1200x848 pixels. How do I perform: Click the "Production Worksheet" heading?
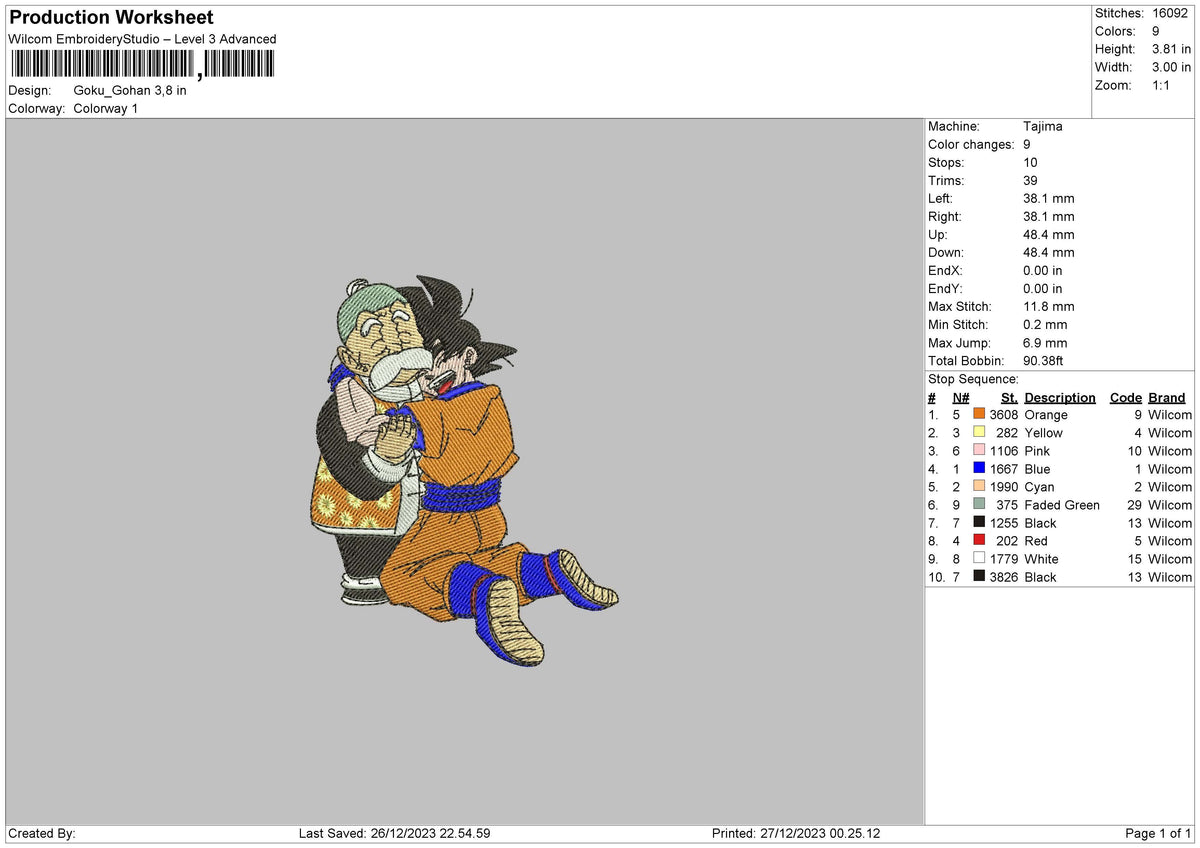coord(111,18)
